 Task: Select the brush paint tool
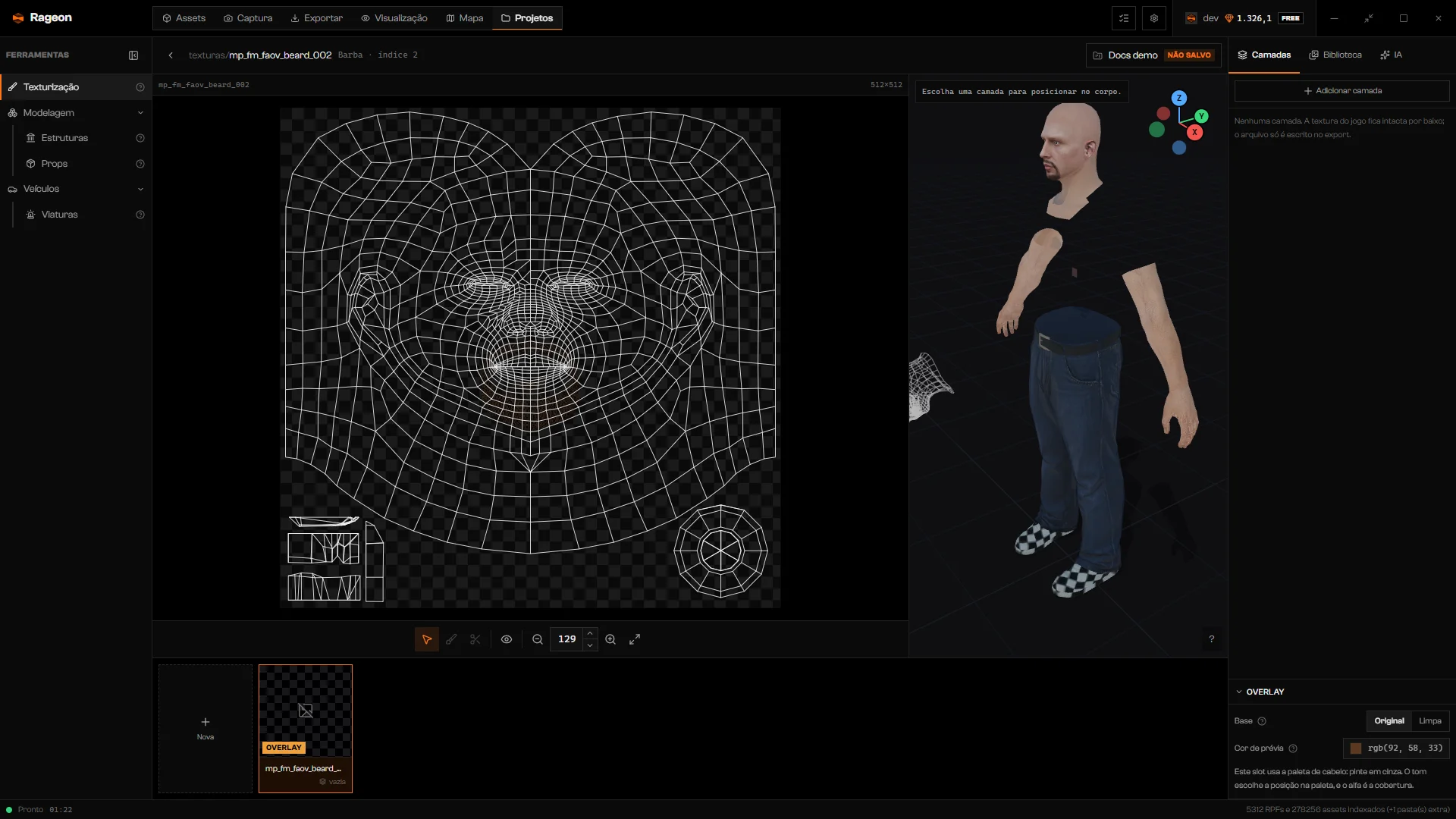coord(451,639)
